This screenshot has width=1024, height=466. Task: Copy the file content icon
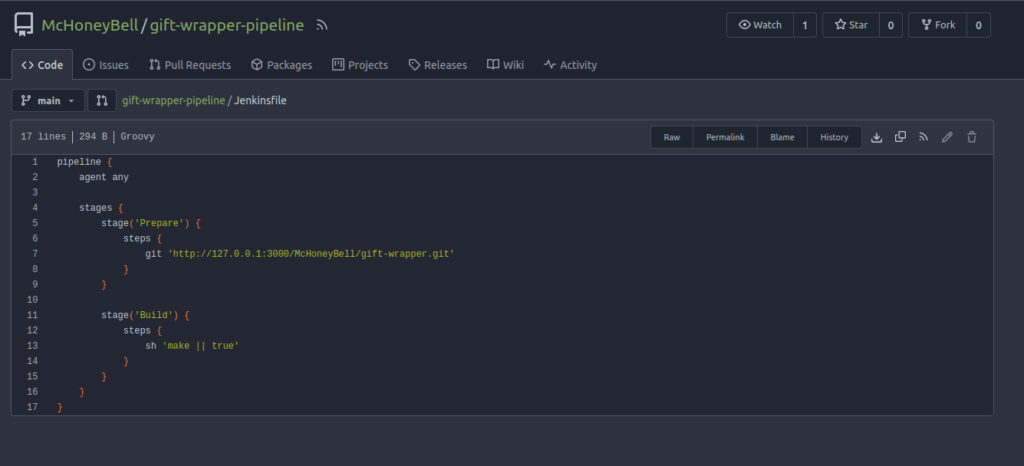[900, 137]
